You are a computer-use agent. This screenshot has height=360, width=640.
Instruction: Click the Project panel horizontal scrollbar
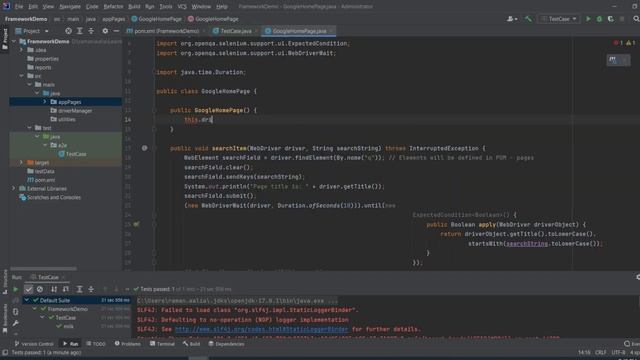43,269
